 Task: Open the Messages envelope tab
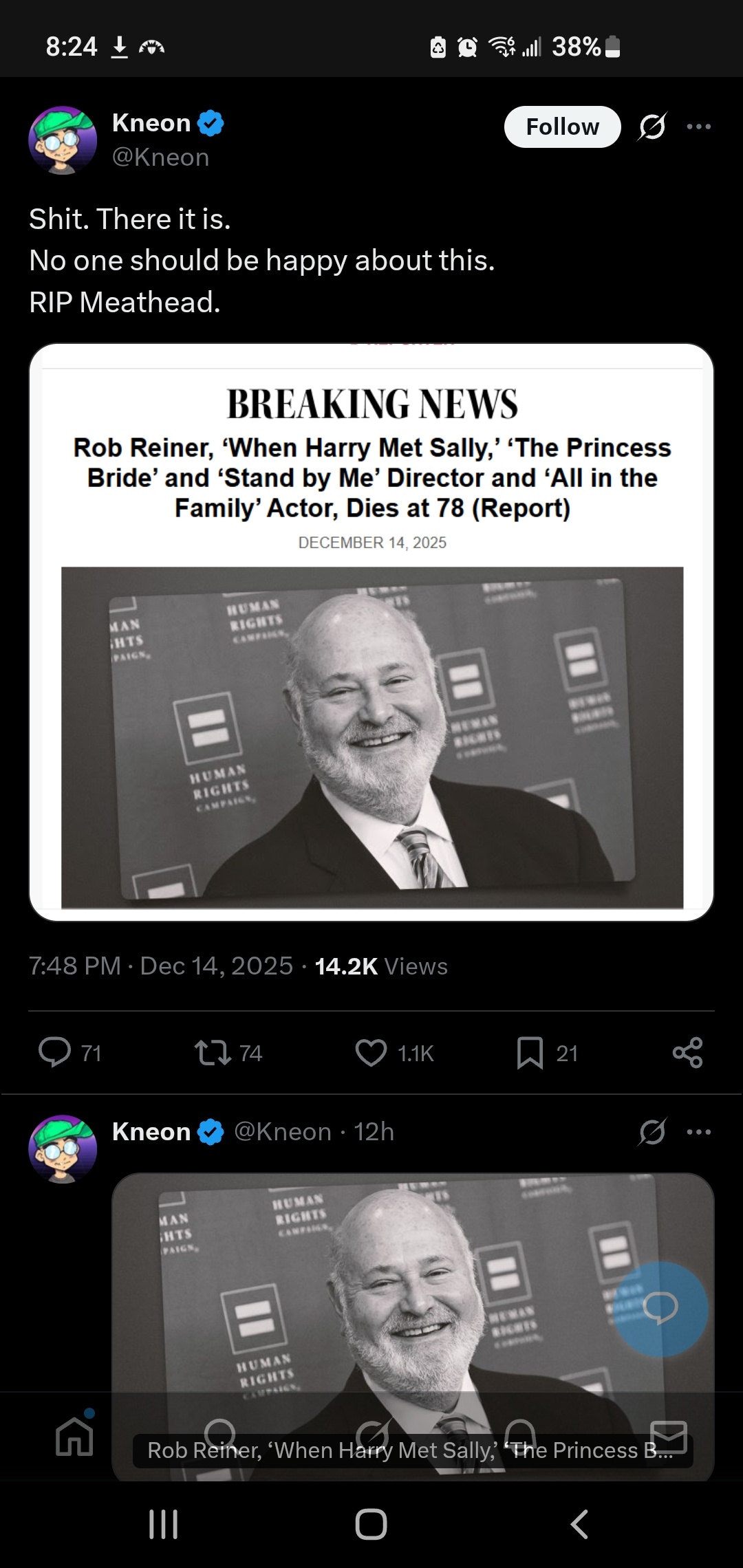tap(669, 1436)
